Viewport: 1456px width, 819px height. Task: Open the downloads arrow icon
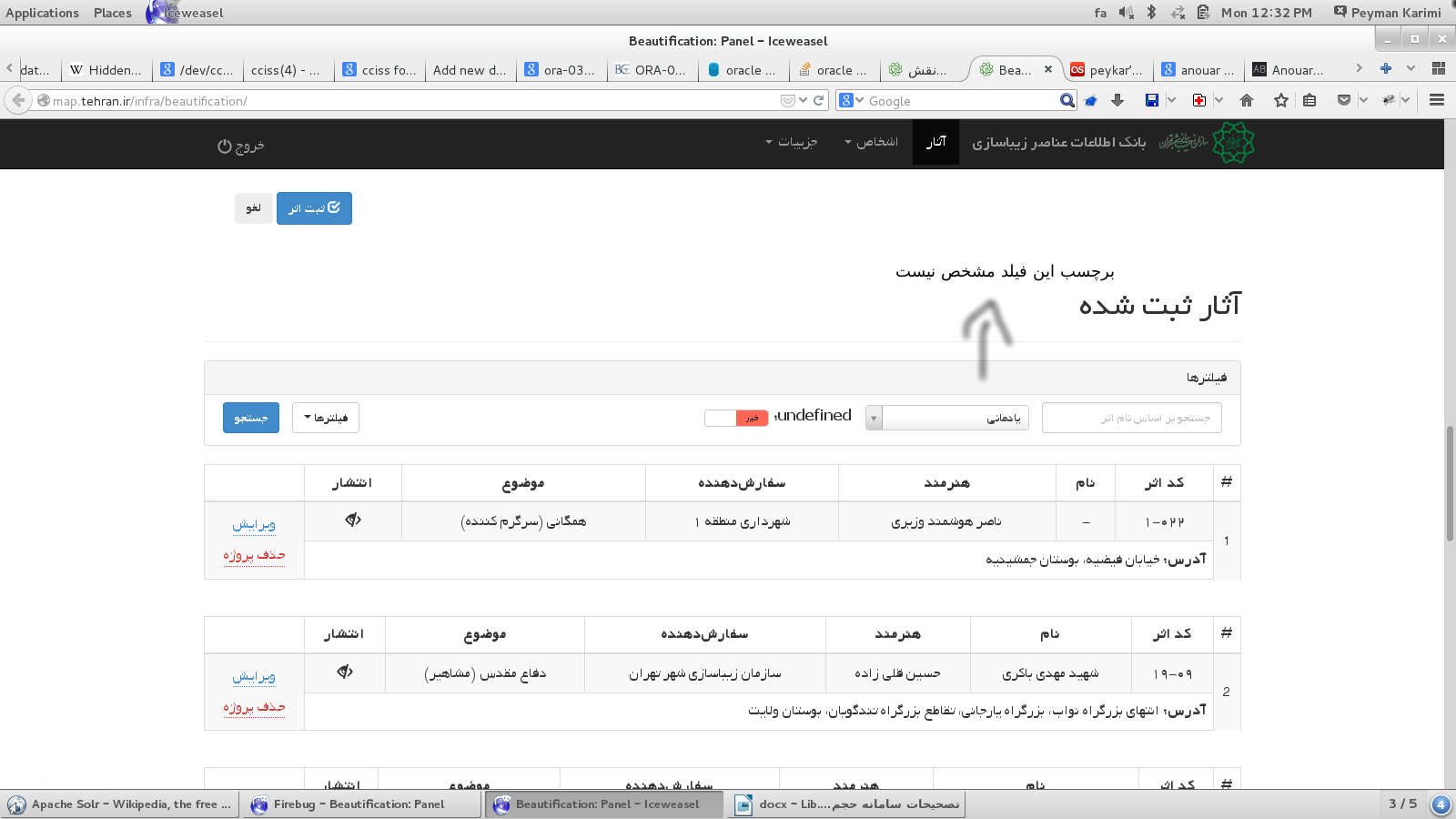[1117, 101]
